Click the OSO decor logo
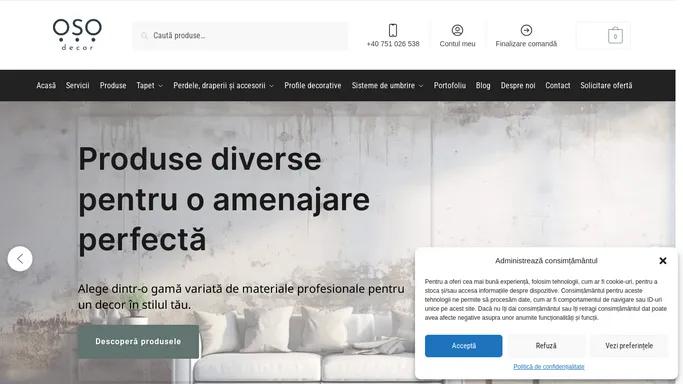The image size is (683, 384). (77, 35)
